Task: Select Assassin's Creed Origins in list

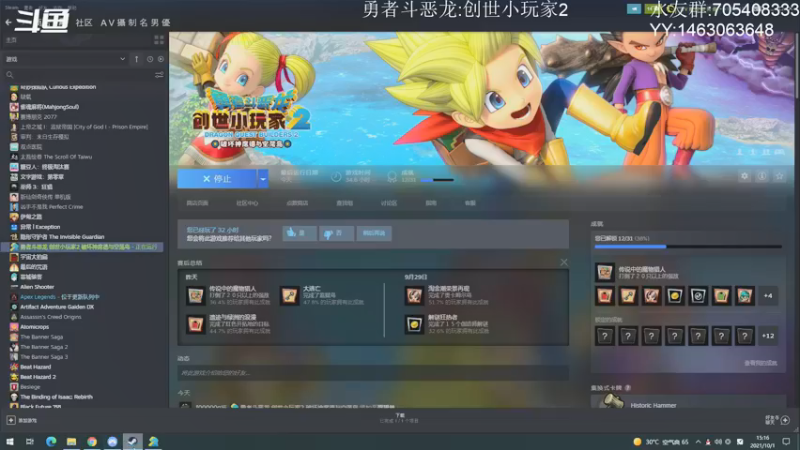Action: click(x=51, y=317)
